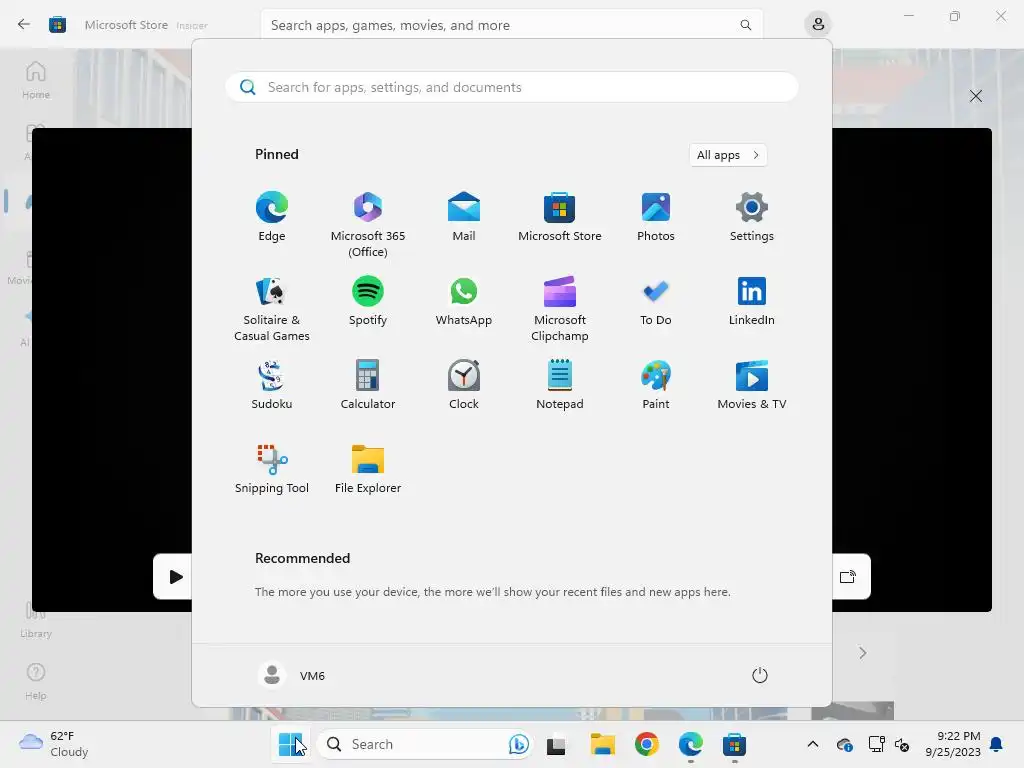This screenshot has height=768, width=1024.
Task: Focus the Start menu search field
Action: click(511, 87)
